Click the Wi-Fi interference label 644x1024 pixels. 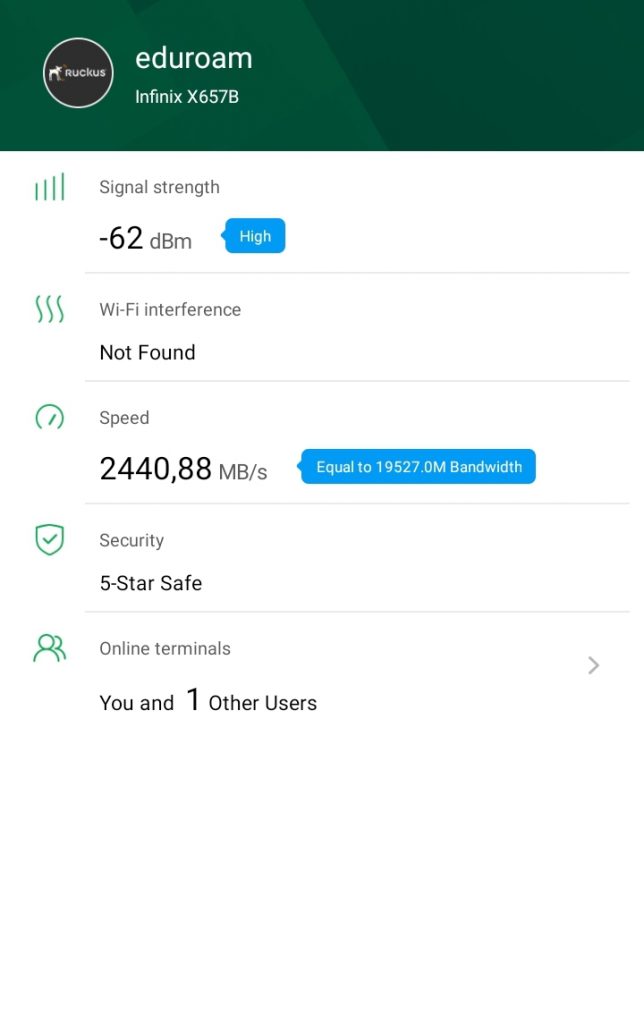point(170,310)
